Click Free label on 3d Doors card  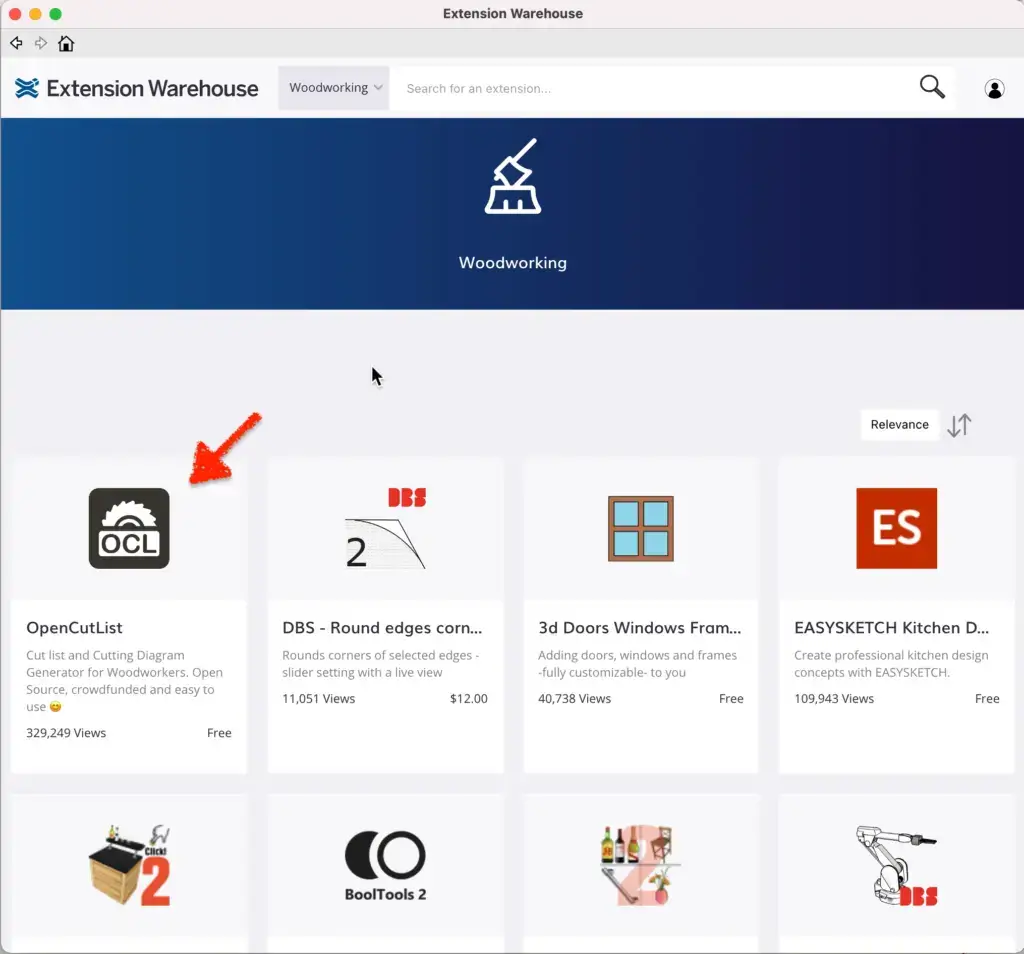731,699
